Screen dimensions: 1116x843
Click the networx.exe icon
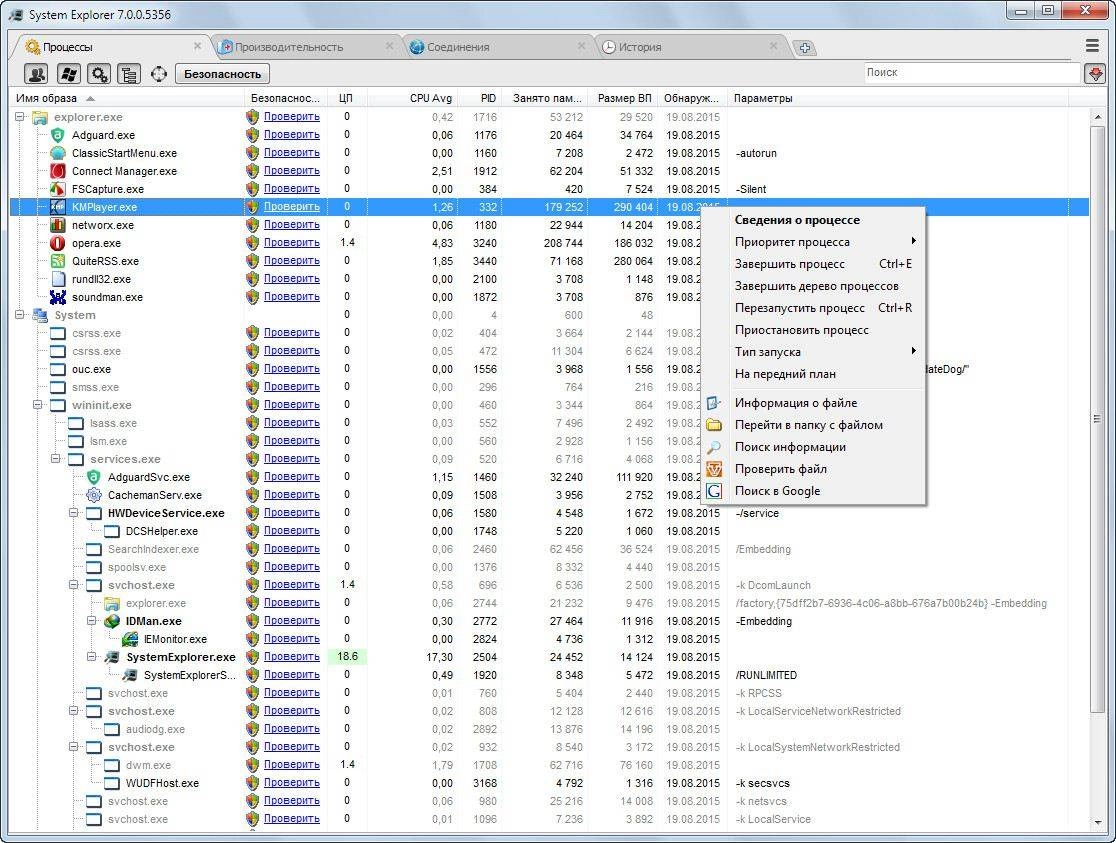point(58,225)
